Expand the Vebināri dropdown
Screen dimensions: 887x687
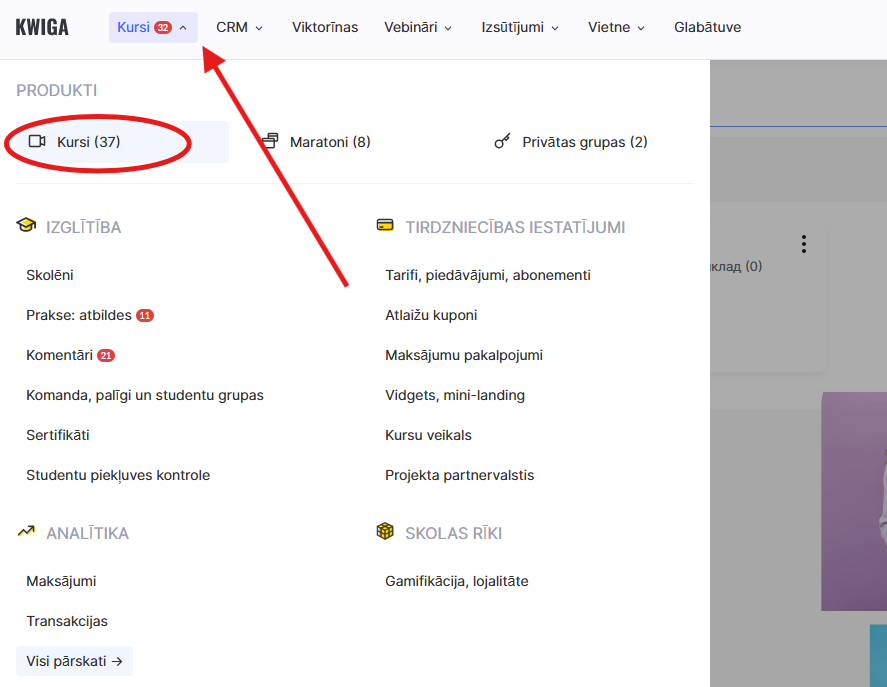(418, 27)
